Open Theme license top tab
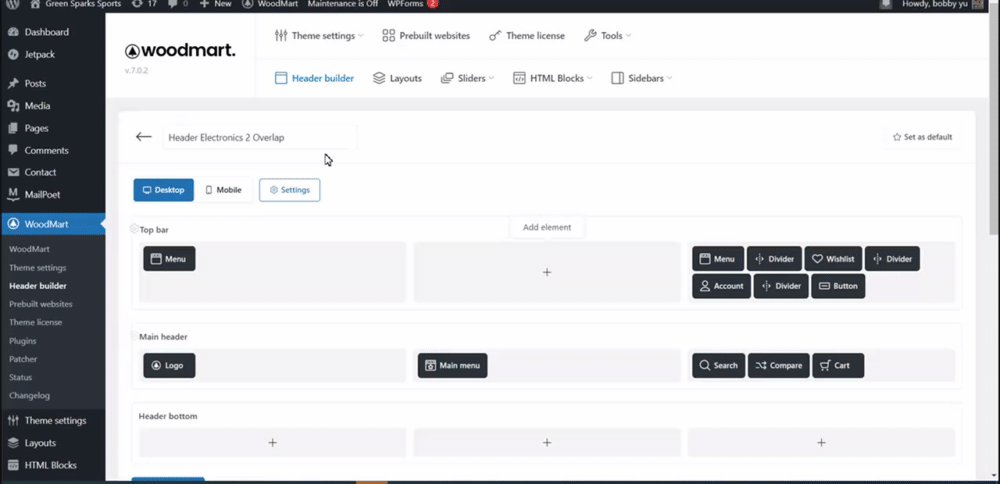Image resolution: width=1000 pixels, height=484 pixels. pyautogui.click(x=527, y=36)
